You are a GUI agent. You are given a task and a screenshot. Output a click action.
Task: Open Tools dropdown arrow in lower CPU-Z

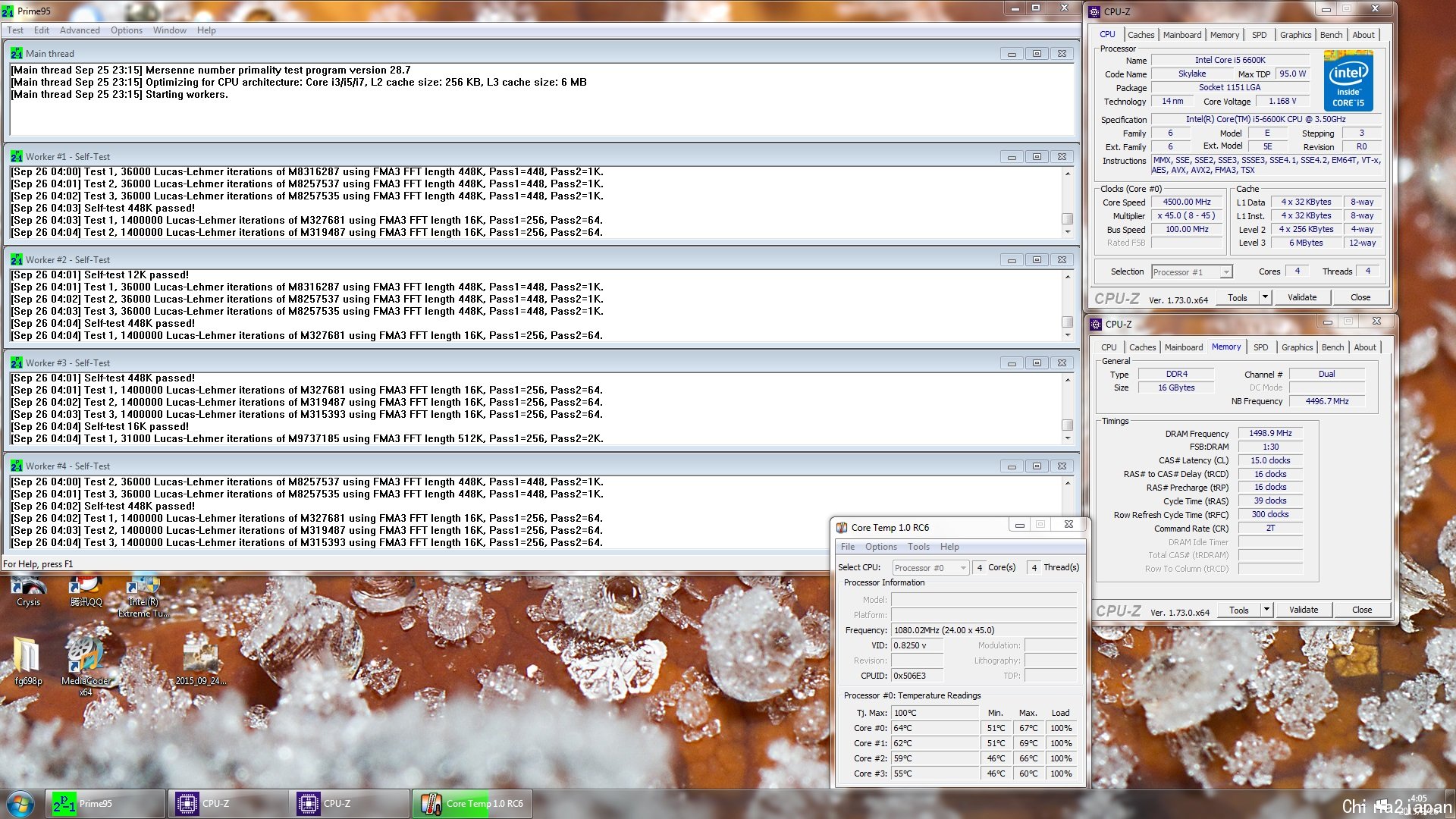tap(1266, 610)
